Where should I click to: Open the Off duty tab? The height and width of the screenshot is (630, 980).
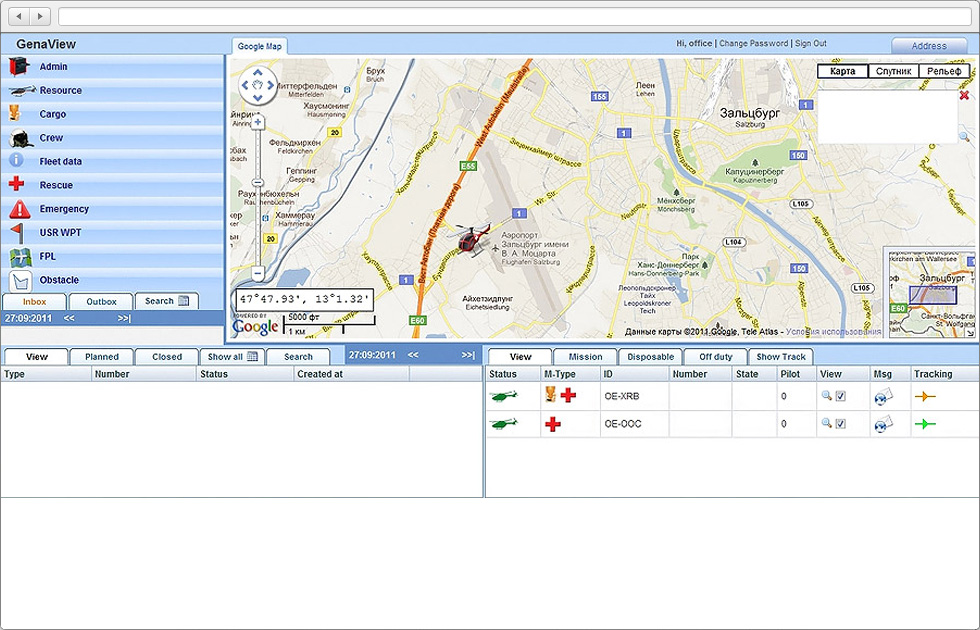(716, 357)
